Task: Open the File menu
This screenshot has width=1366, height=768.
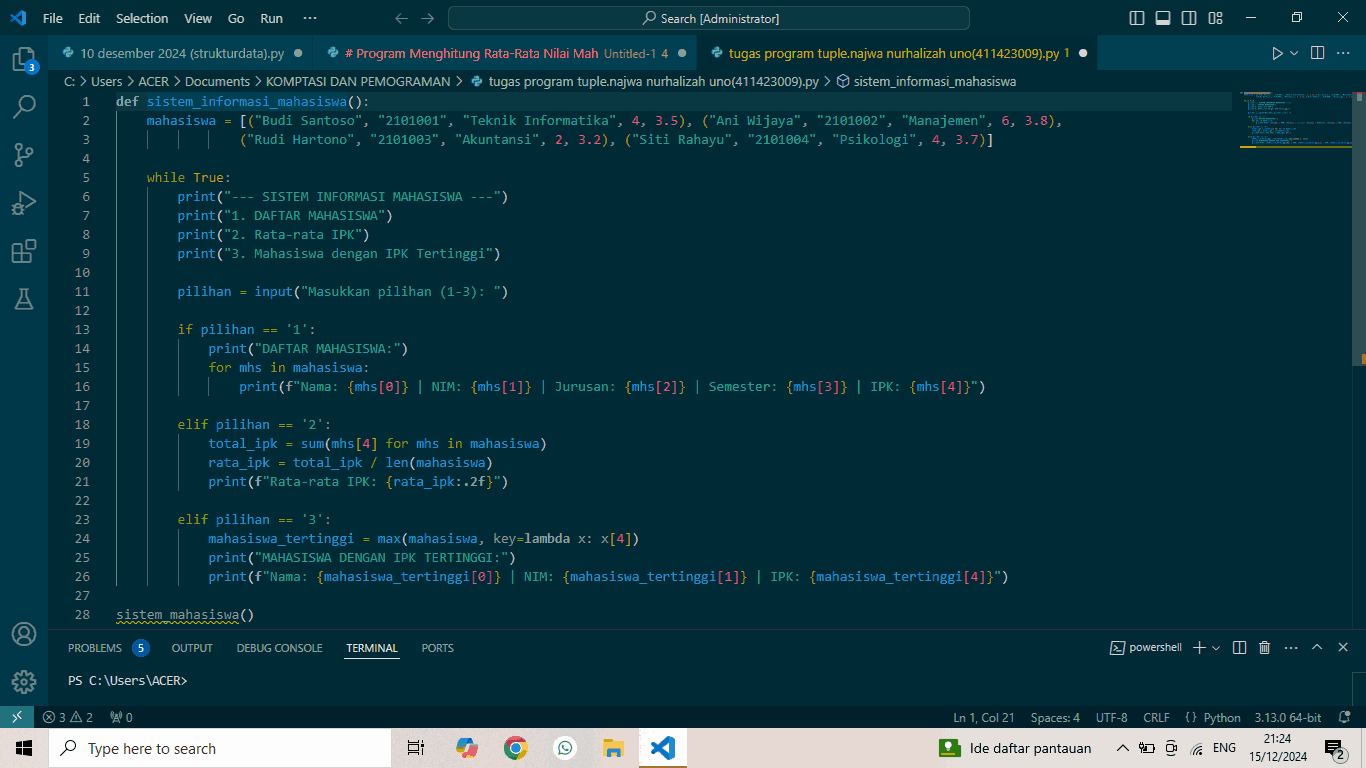Action: (x=53, y=18)
